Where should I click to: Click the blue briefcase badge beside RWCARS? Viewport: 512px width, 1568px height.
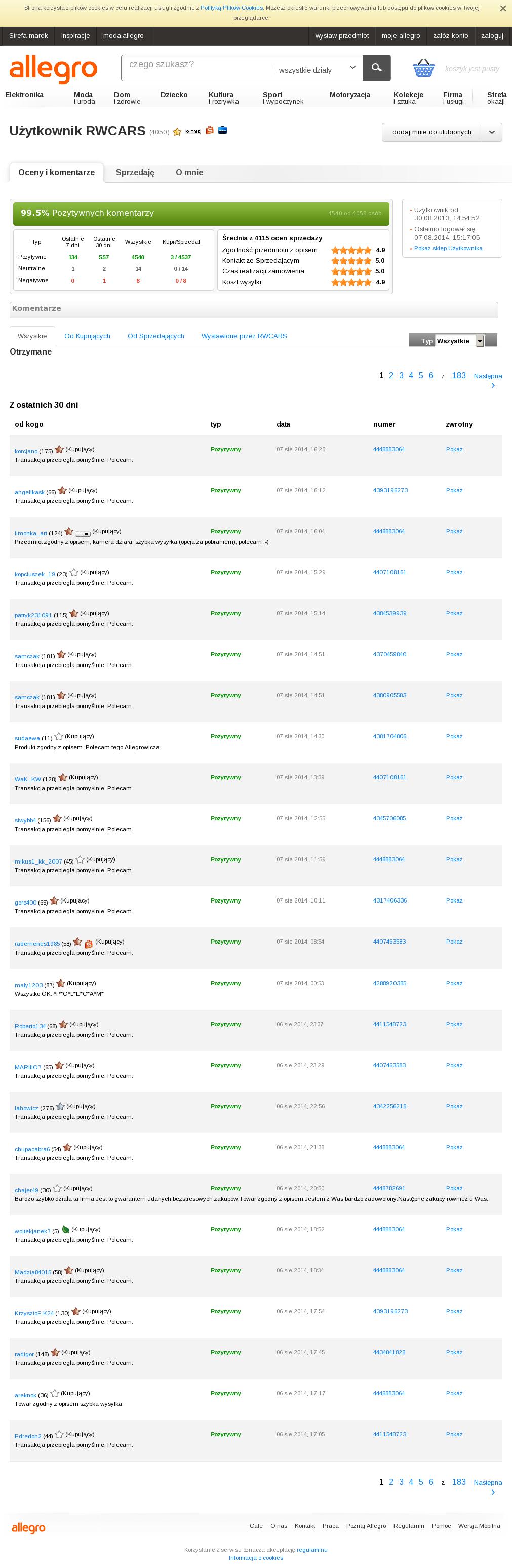pos(223,130)
